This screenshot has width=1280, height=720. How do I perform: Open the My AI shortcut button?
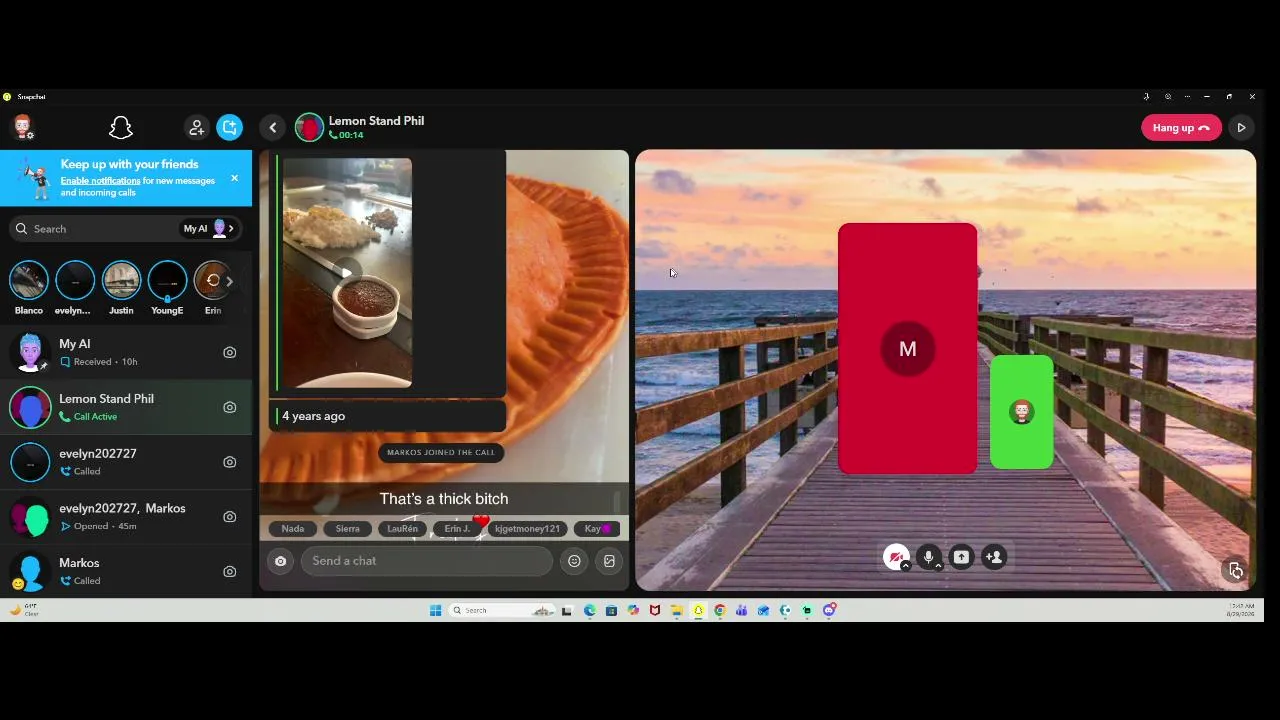(x=209, y=229)
